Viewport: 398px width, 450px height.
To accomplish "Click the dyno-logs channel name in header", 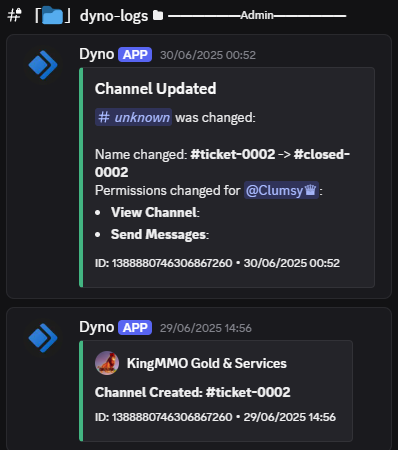I will click(x=114, y=16).
